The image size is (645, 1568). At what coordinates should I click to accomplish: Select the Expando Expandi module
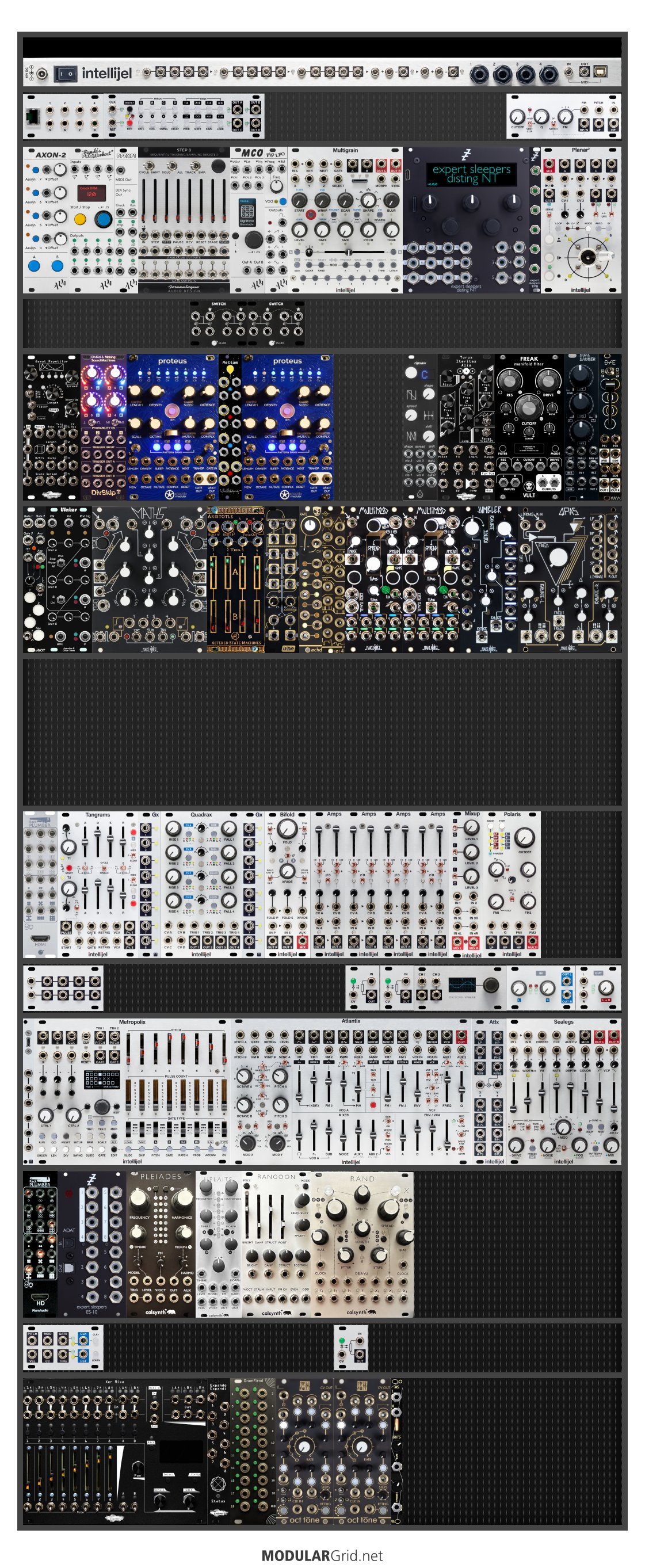click(x=219, y=1452)
